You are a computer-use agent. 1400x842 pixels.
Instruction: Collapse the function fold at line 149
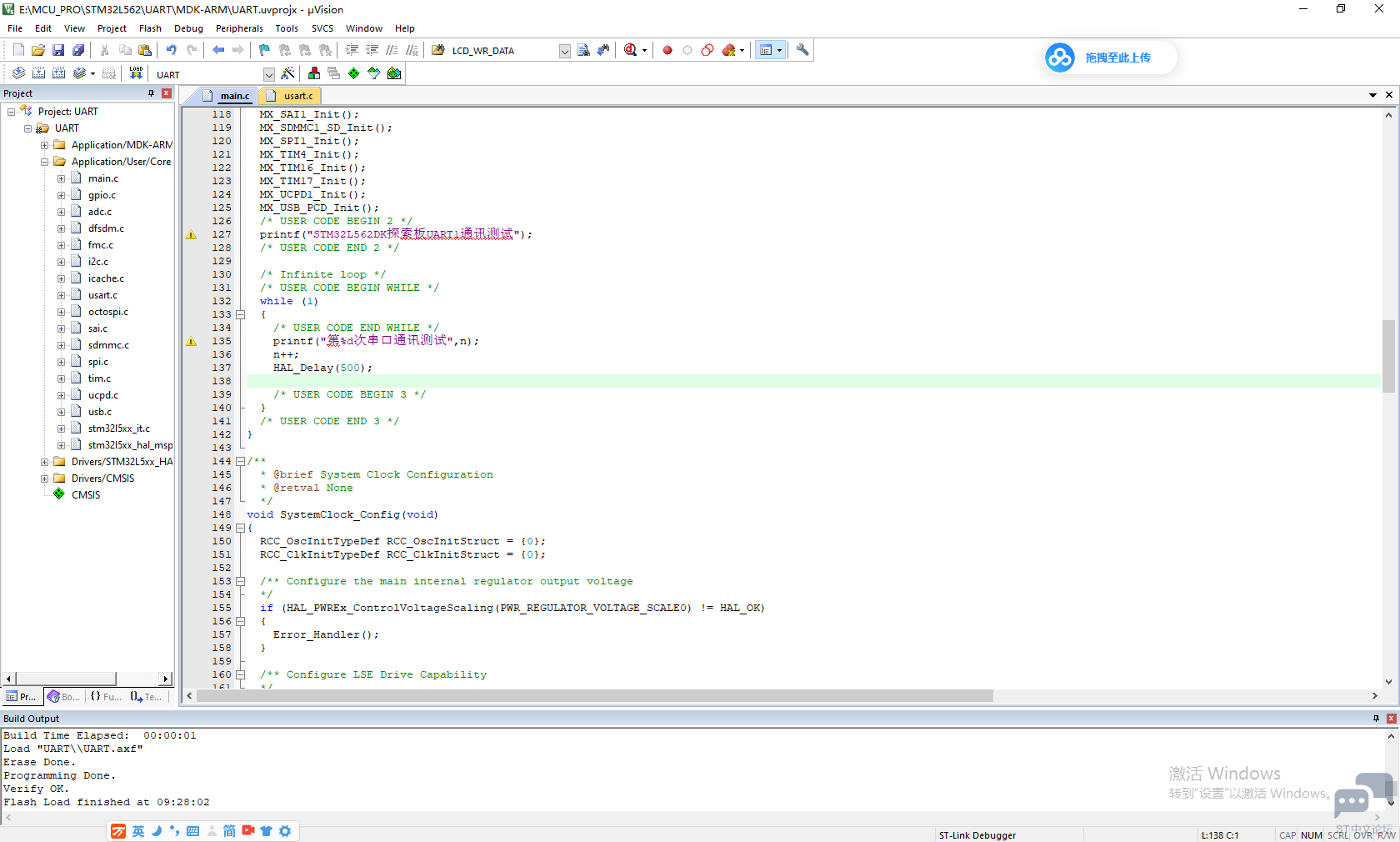tap(240, 528)
